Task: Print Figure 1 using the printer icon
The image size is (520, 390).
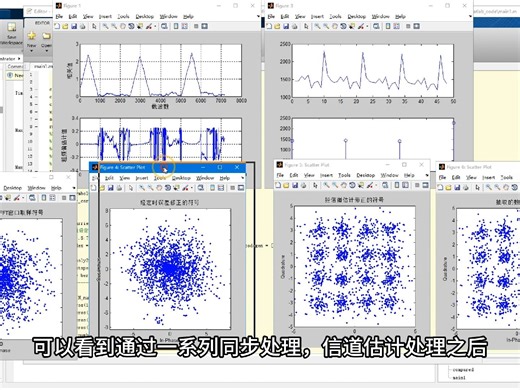Action: click(82, 26)
